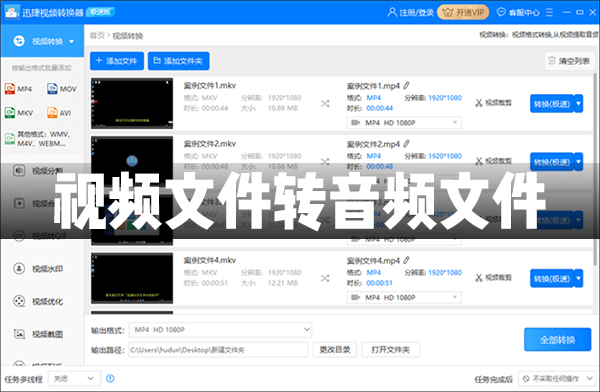Click the 添加文件 button

(x=117, y=61)
